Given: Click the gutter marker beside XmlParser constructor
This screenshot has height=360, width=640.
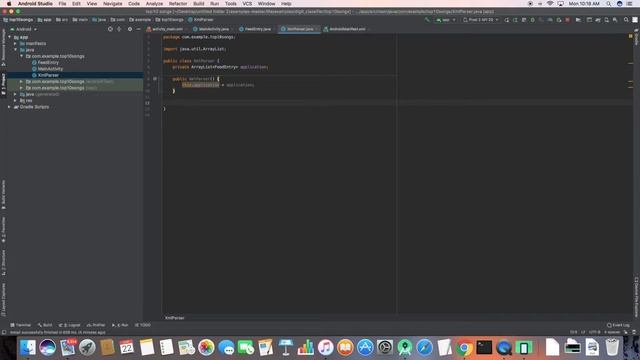Looking at the screenshot, I should coord(155,79).
